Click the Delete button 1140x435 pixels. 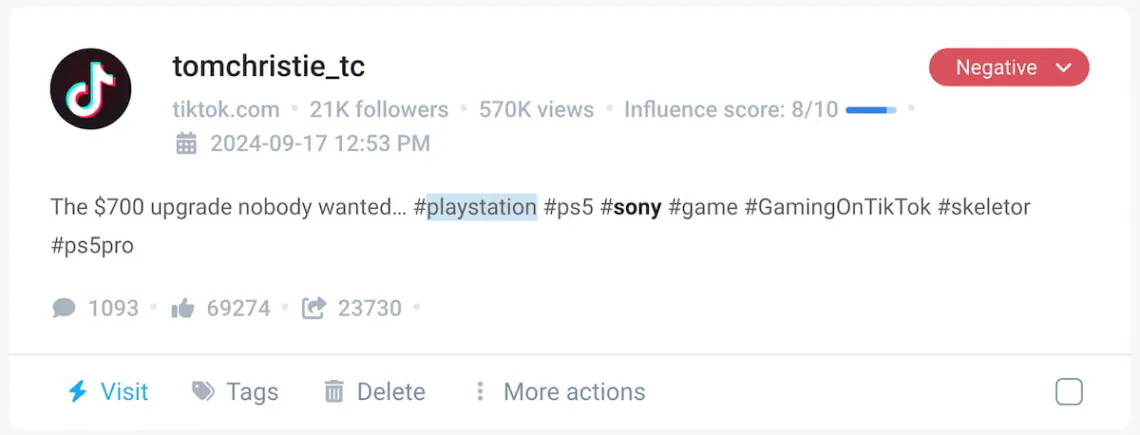pyautogui.click(x=375, y=392)
